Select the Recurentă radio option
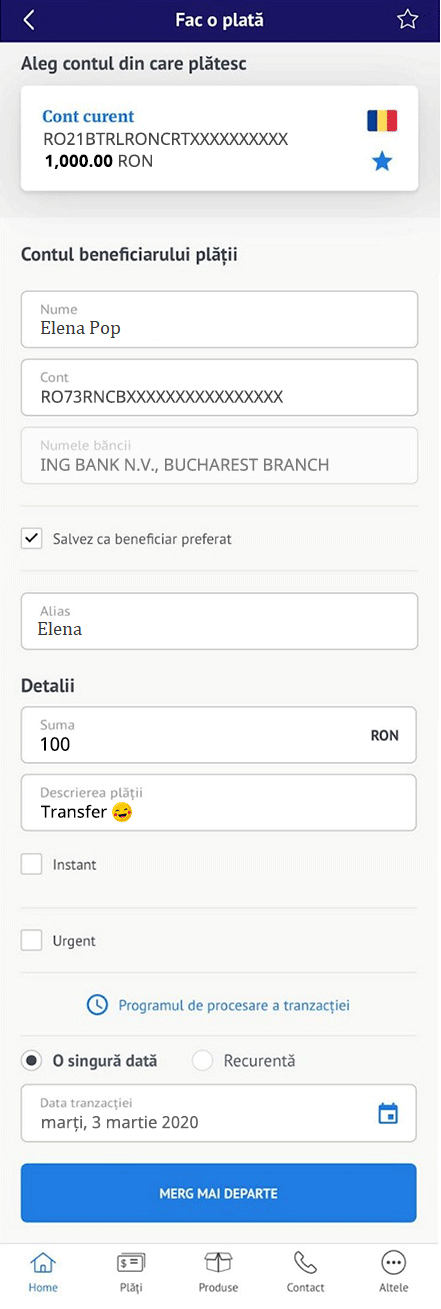This screenshot has width=441, height=1309. [203, 1061]
